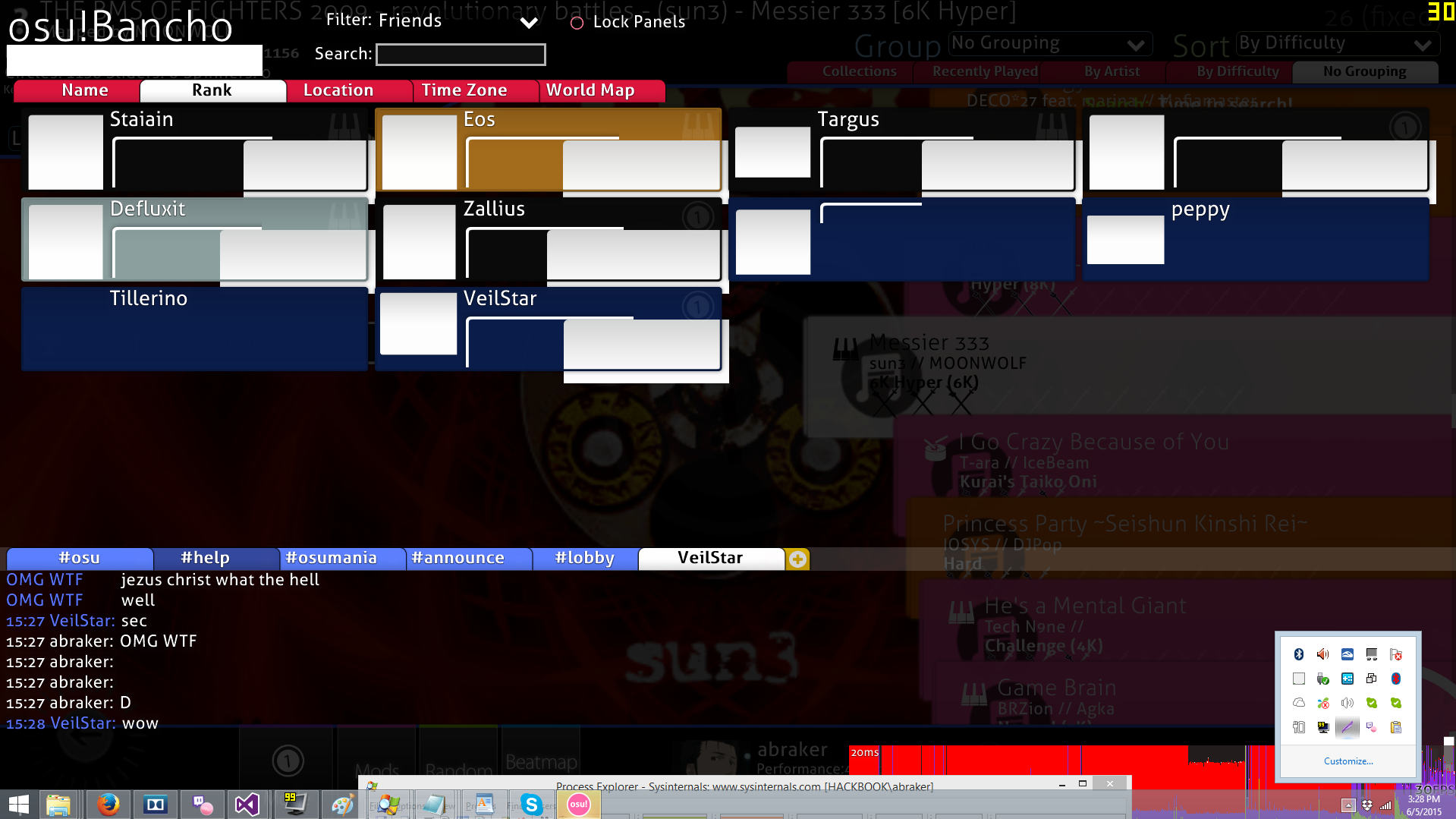Click the Dropbox icon in system tray

[1367, 805]
